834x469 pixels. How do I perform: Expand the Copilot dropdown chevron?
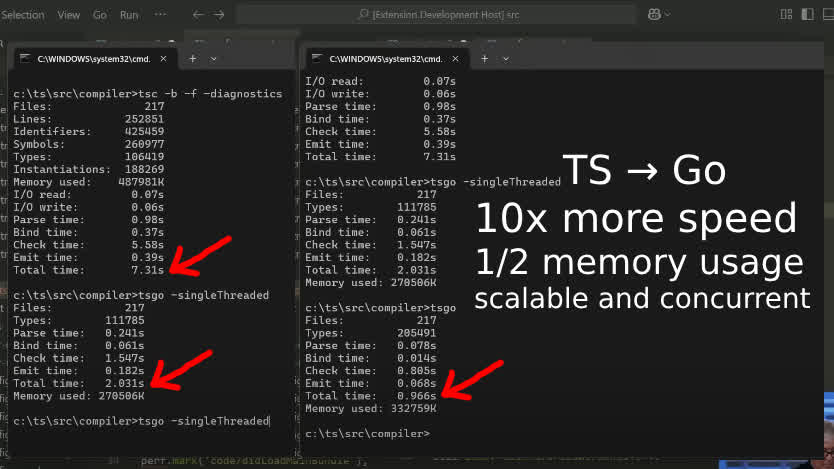tap(668, 15)
